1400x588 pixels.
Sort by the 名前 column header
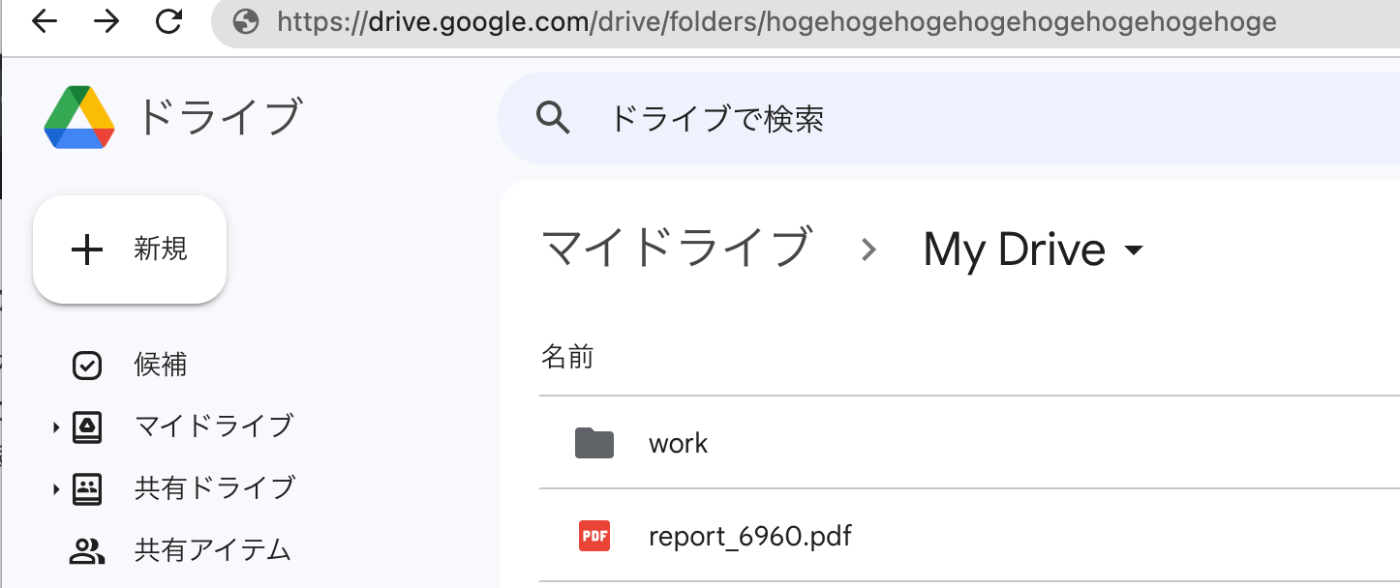tap(568, 356)
